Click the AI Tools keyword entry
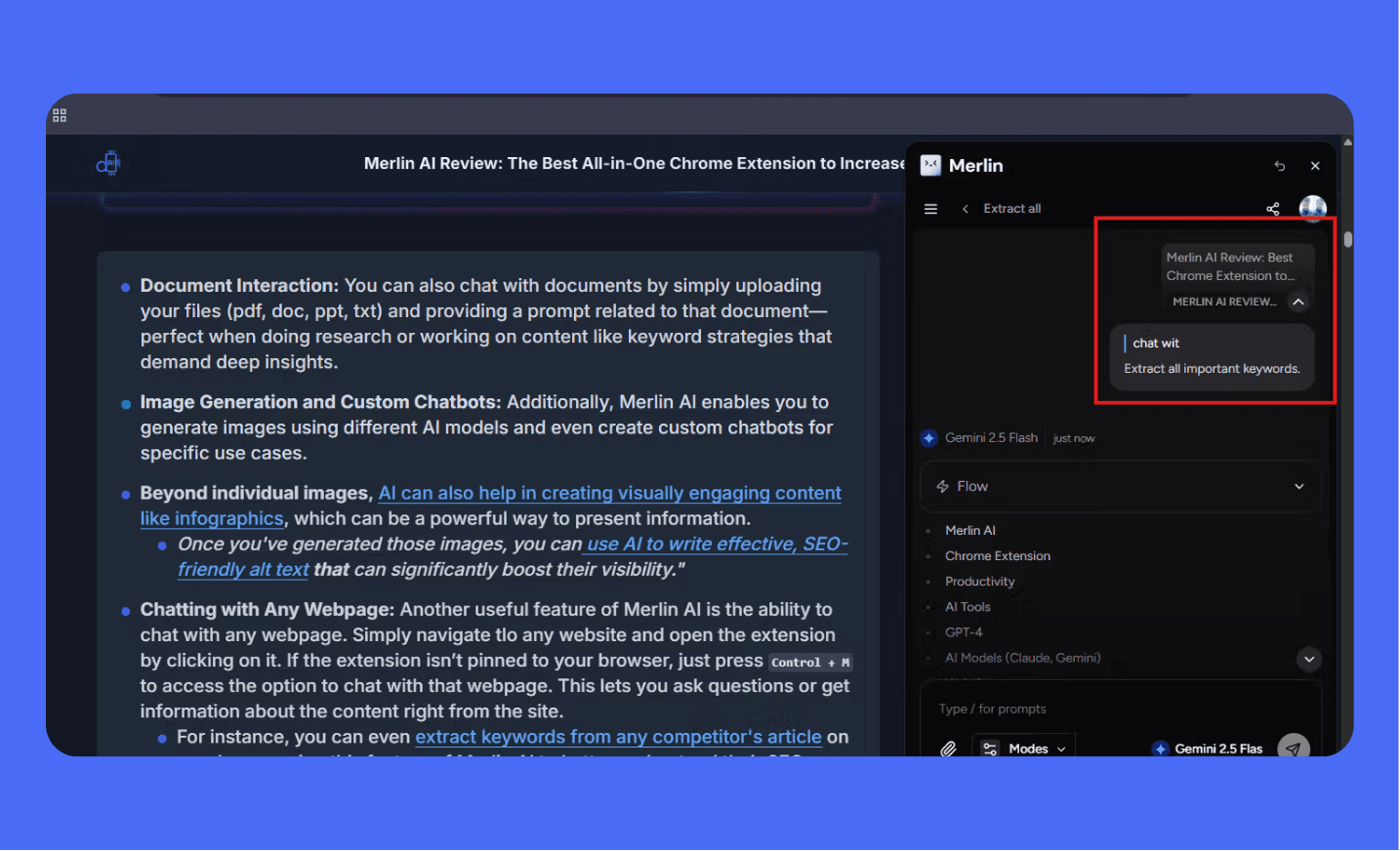Screen dimensions: 1400x851 coord(968,607)
